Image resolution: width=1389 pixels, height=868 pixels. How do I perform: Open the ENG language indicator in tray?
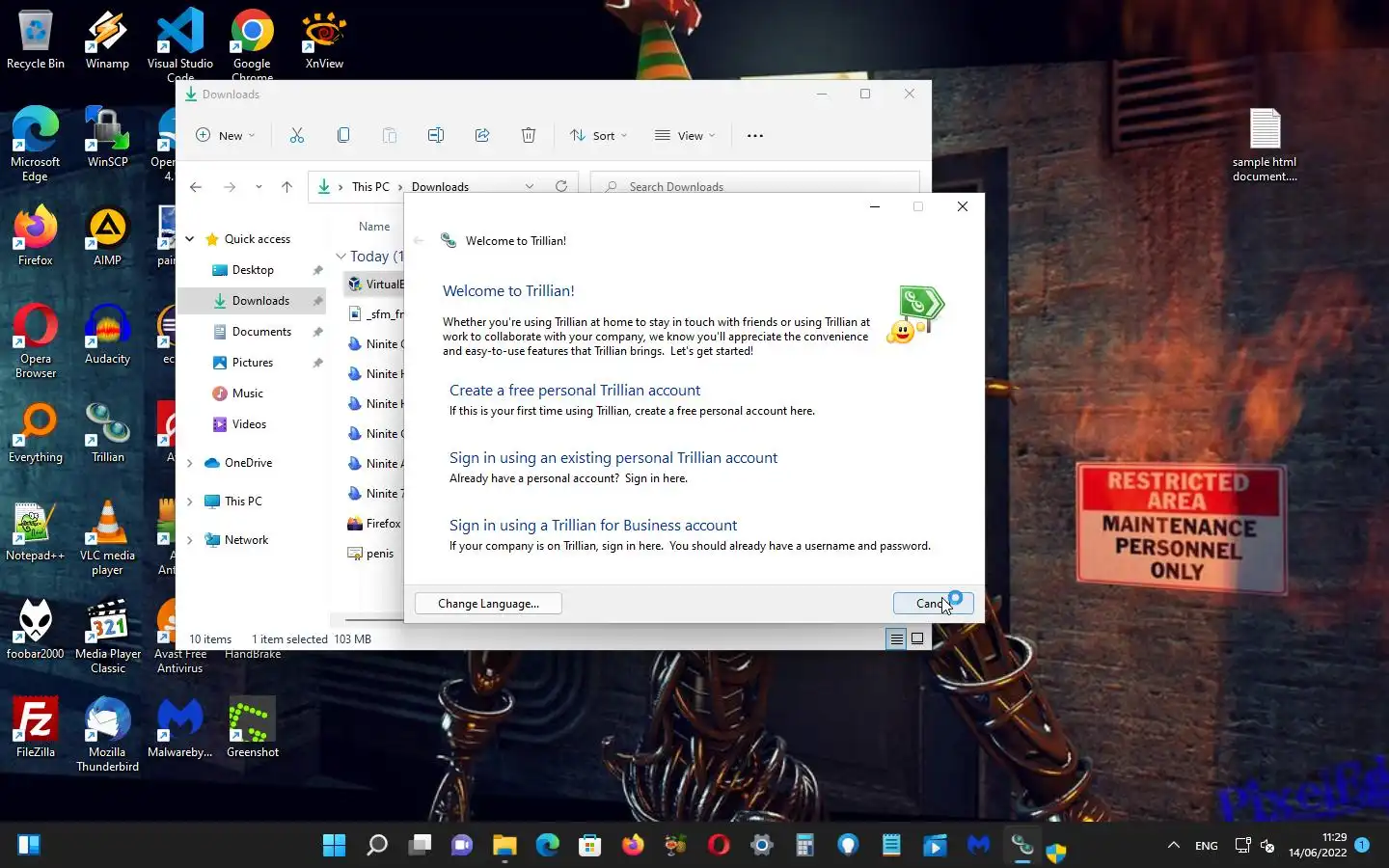tap(1207, 846)
